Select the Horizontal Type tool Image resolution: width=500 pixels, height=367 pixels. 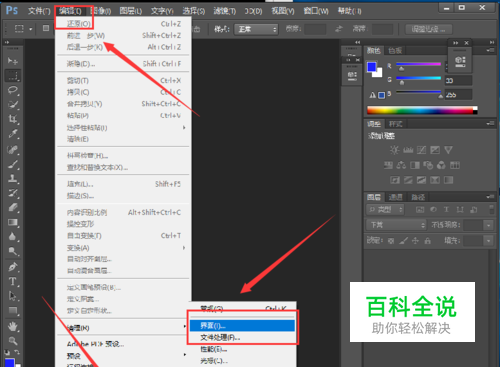click(13, 282)
